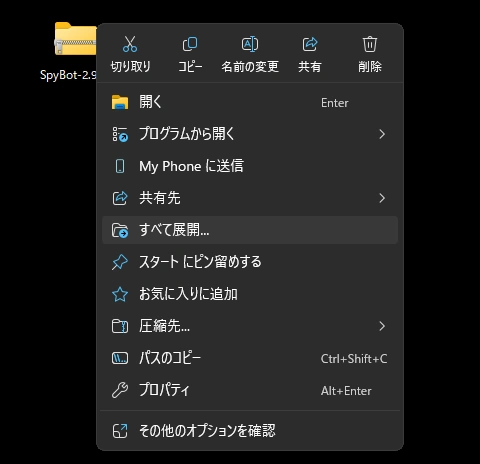Click the copy (コピー) icon
The width and height of the screenshot is (480, 464).
(x=190, y=44)
